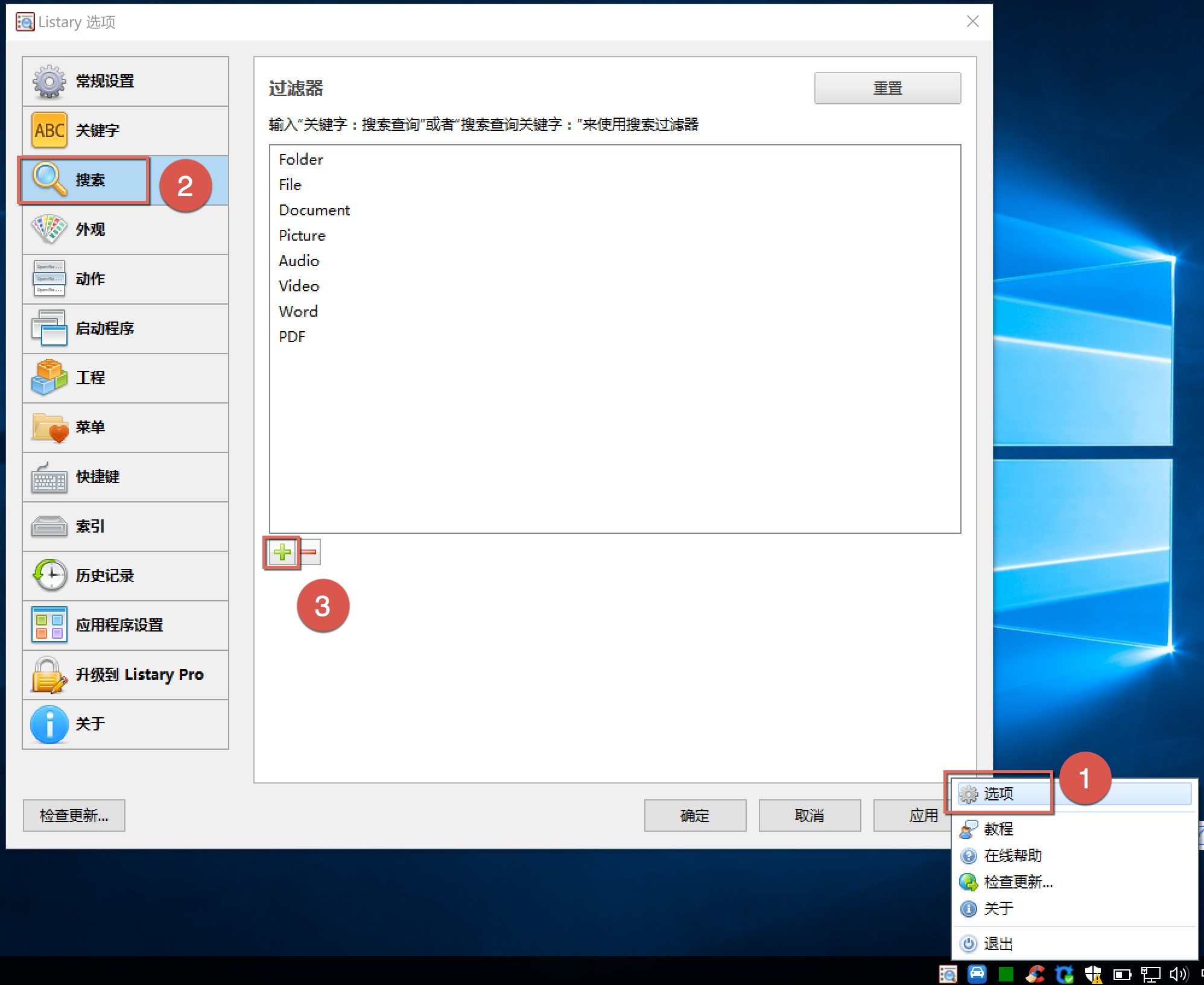
Task: Click the volume speaker tray icon
Action: (x=1179, y=974)
